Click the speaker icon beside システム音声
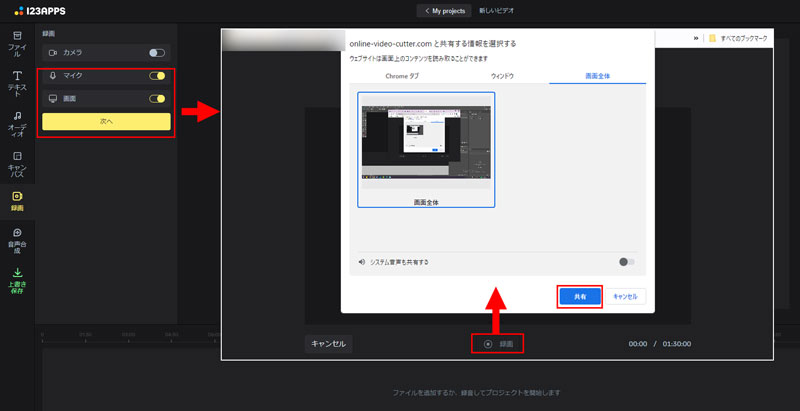The height and width of the screenshot is (411, 800). click(362, 262)
